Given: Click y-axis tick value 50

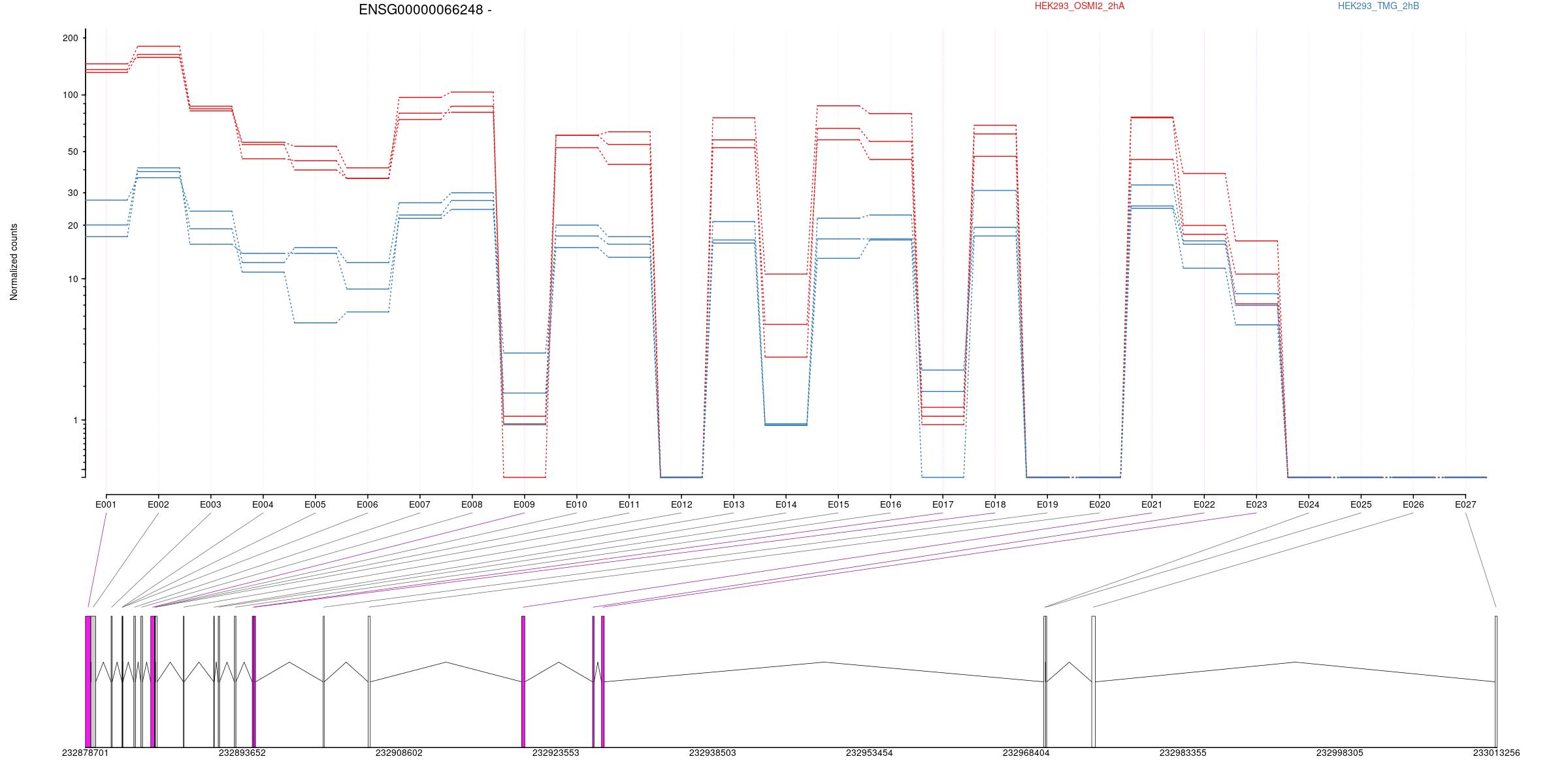Looking at the screenshot, I should 73,152.
